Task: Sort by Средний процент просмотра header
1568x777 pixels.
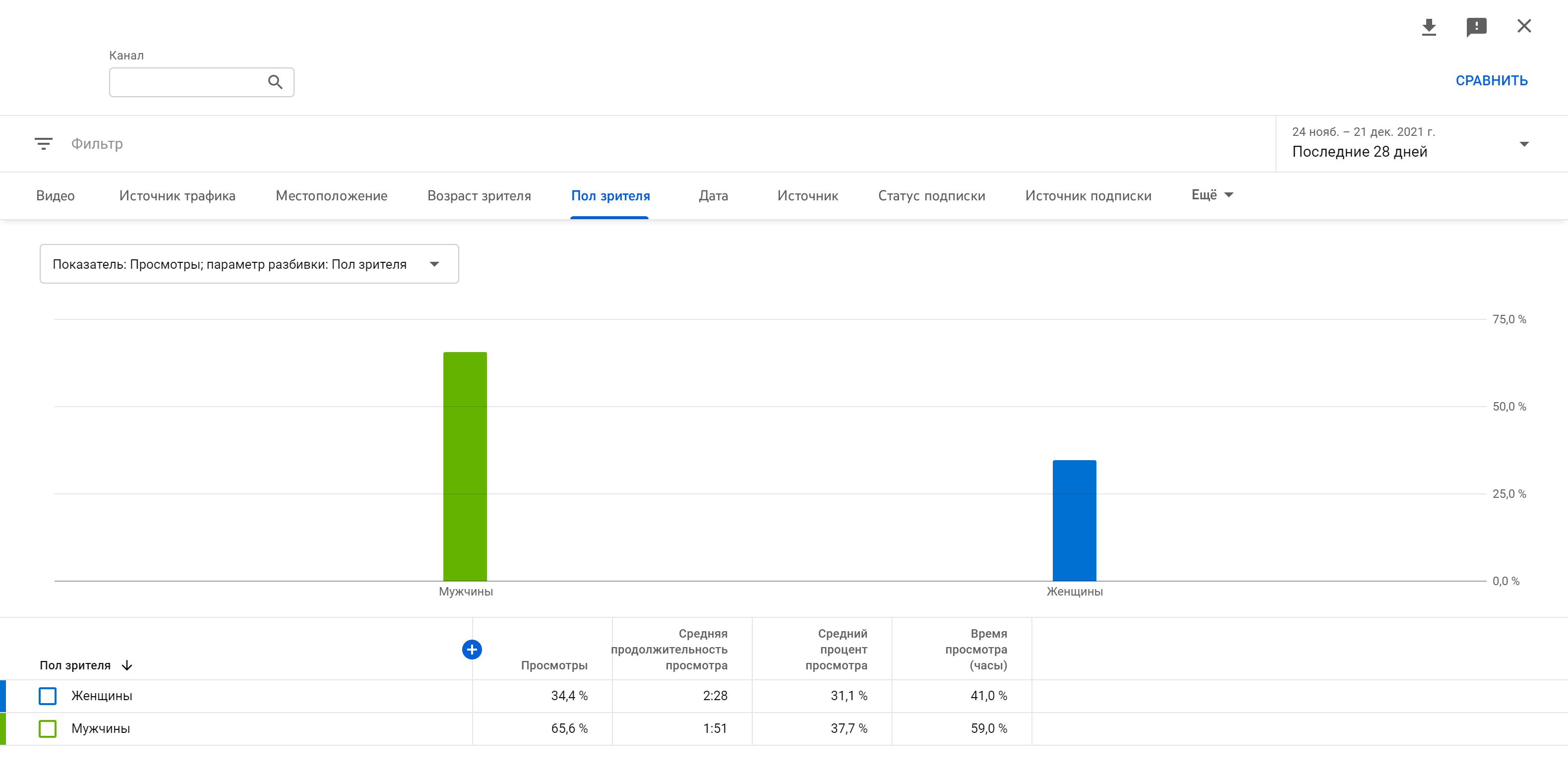Action: pyautogui.click(x=837, y=649)
